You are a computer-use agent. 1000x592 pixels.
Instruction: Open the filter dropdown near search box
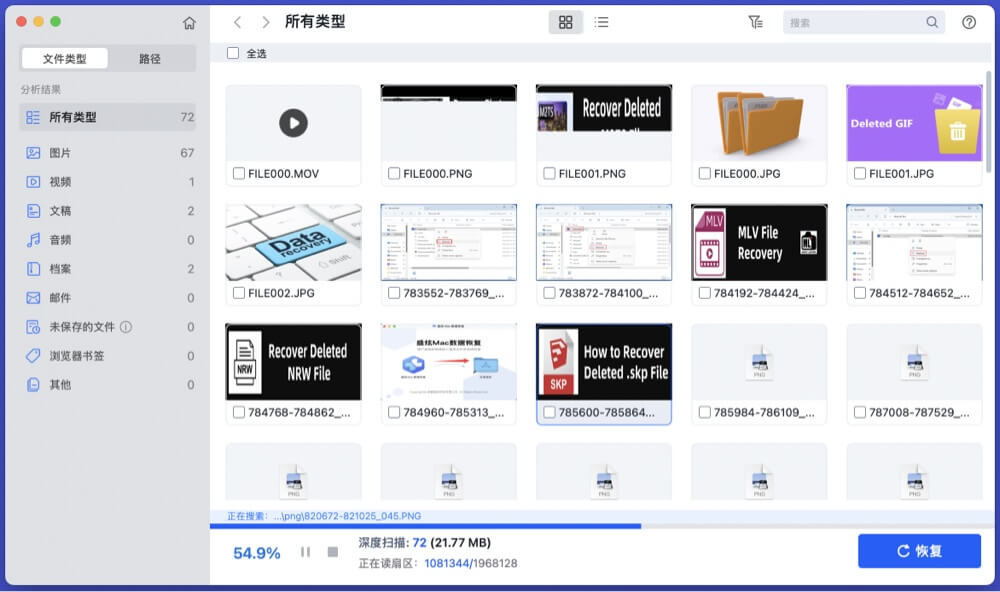tap(758, 21)
